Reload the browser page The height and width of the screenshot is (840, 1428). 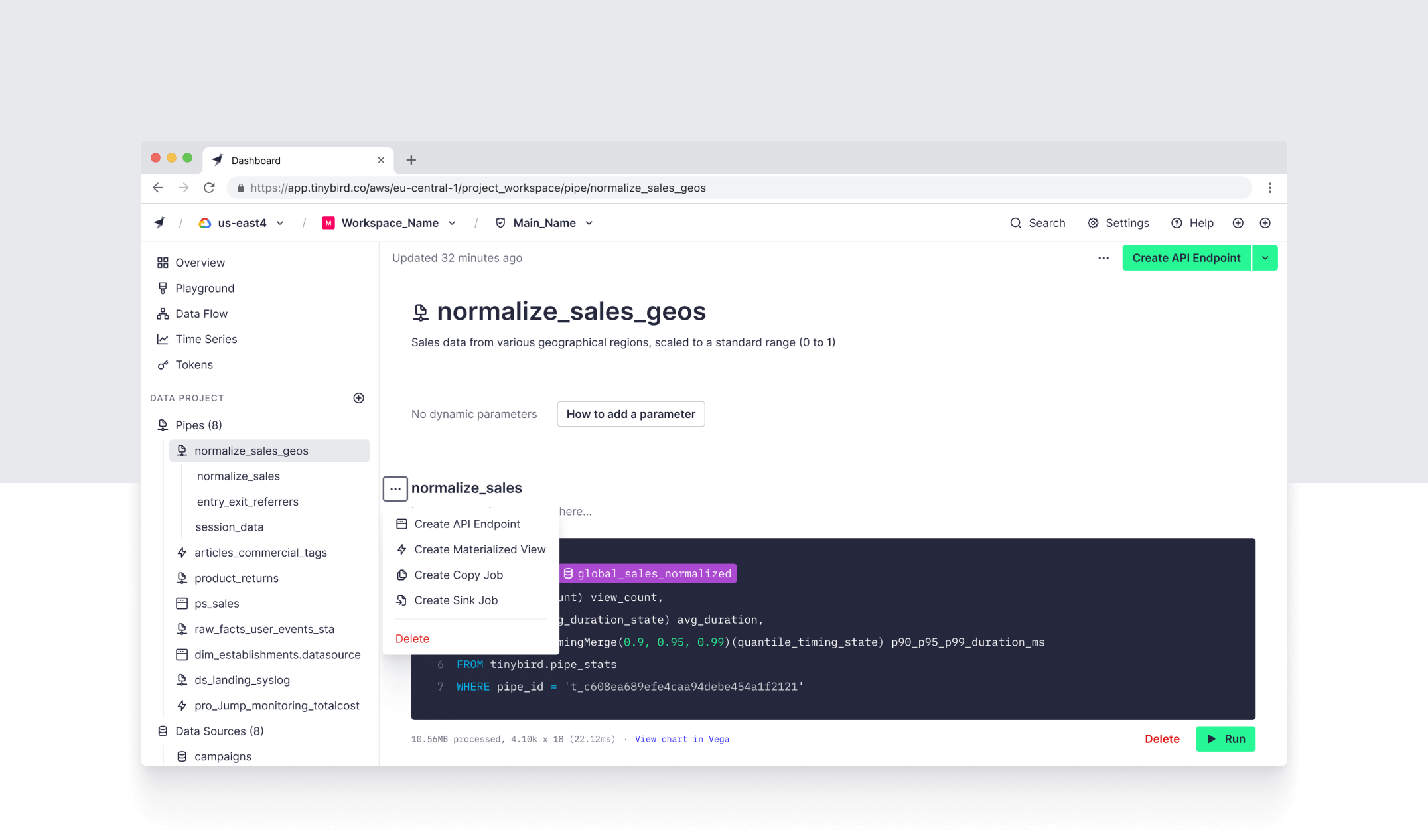pyautogui.click(x=209, y=188)
